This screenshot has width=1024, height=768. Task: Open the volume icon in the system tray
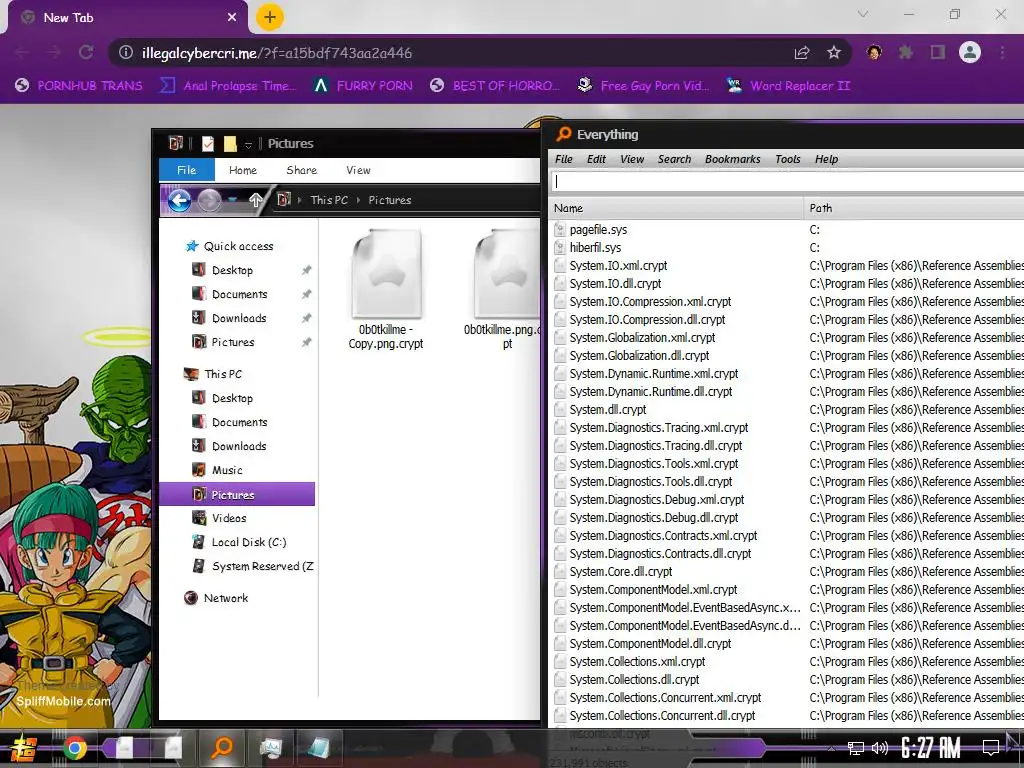coord(880,748)
